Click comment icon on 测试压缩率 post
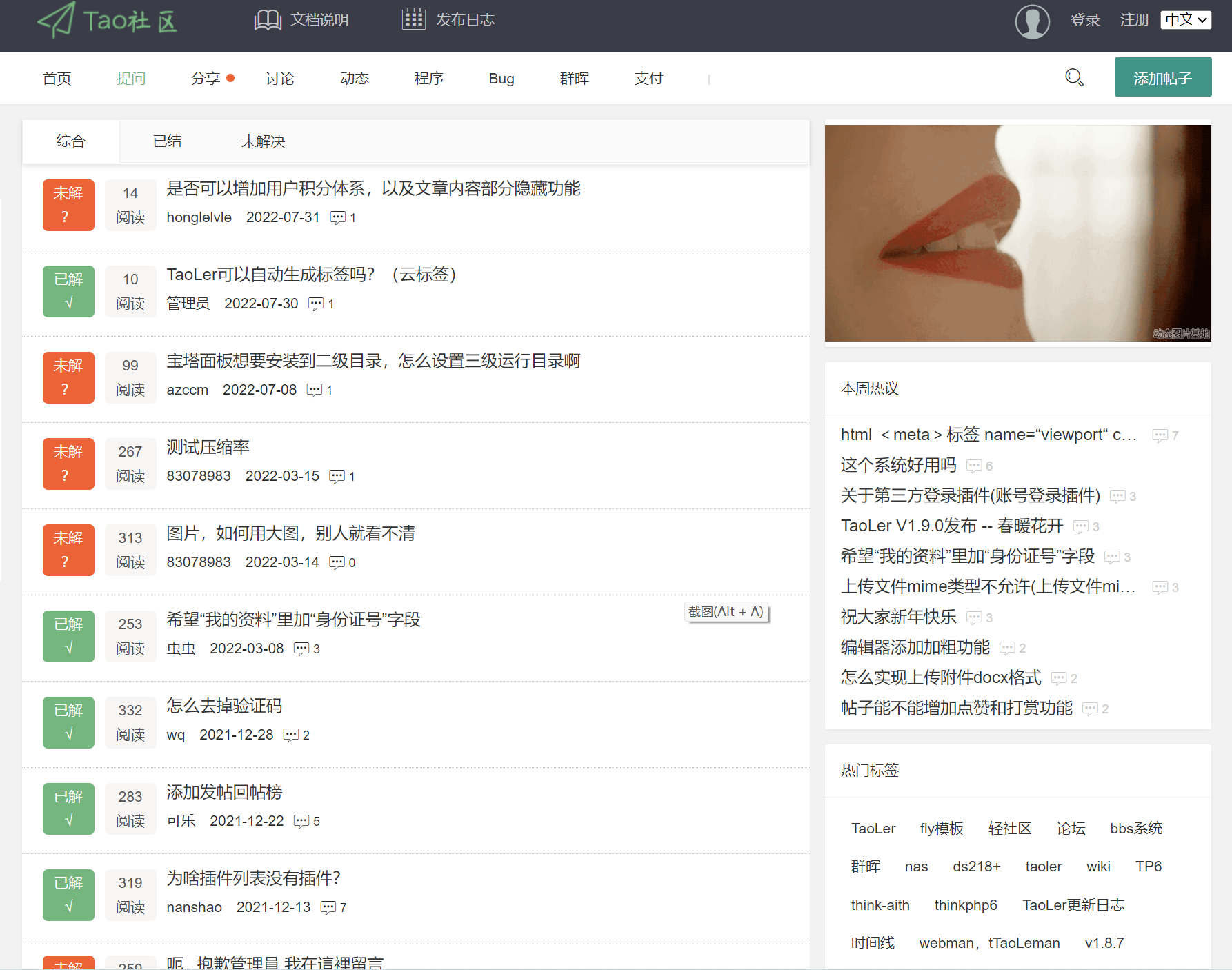This screenshot has width=1232, height=970. click(337, 477)
